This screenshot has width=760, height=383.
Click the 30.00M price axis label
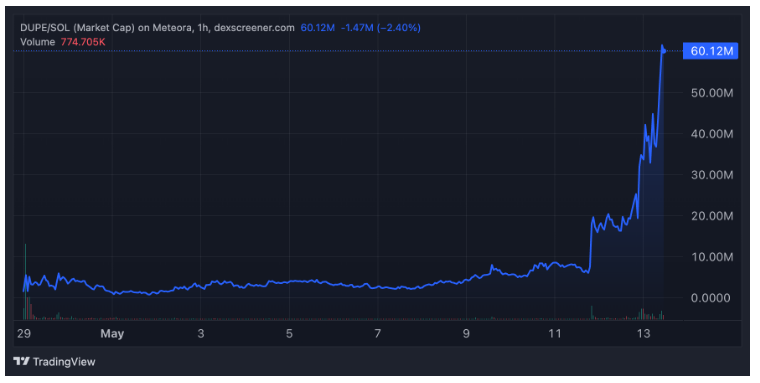click(712, 175)
